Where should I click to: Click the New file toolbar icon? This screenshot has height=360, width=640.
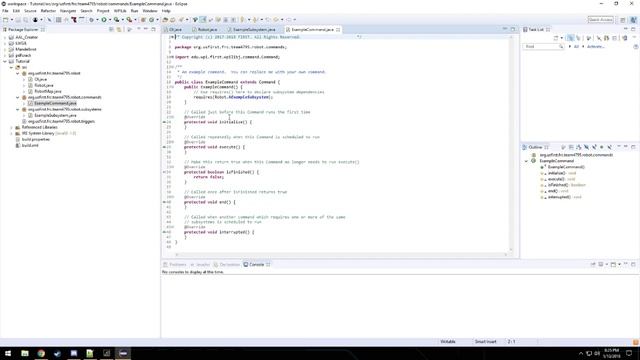5,20
